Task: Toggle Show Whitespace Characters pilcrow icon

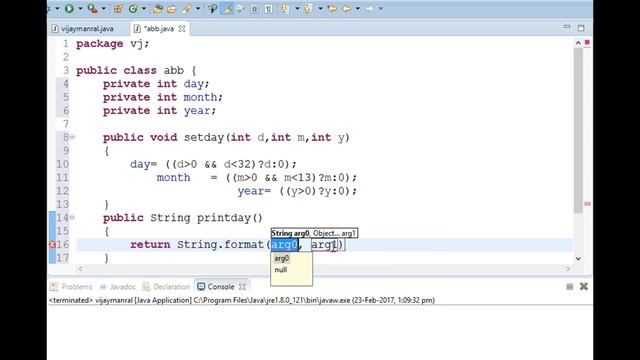Action: (268, 8)
